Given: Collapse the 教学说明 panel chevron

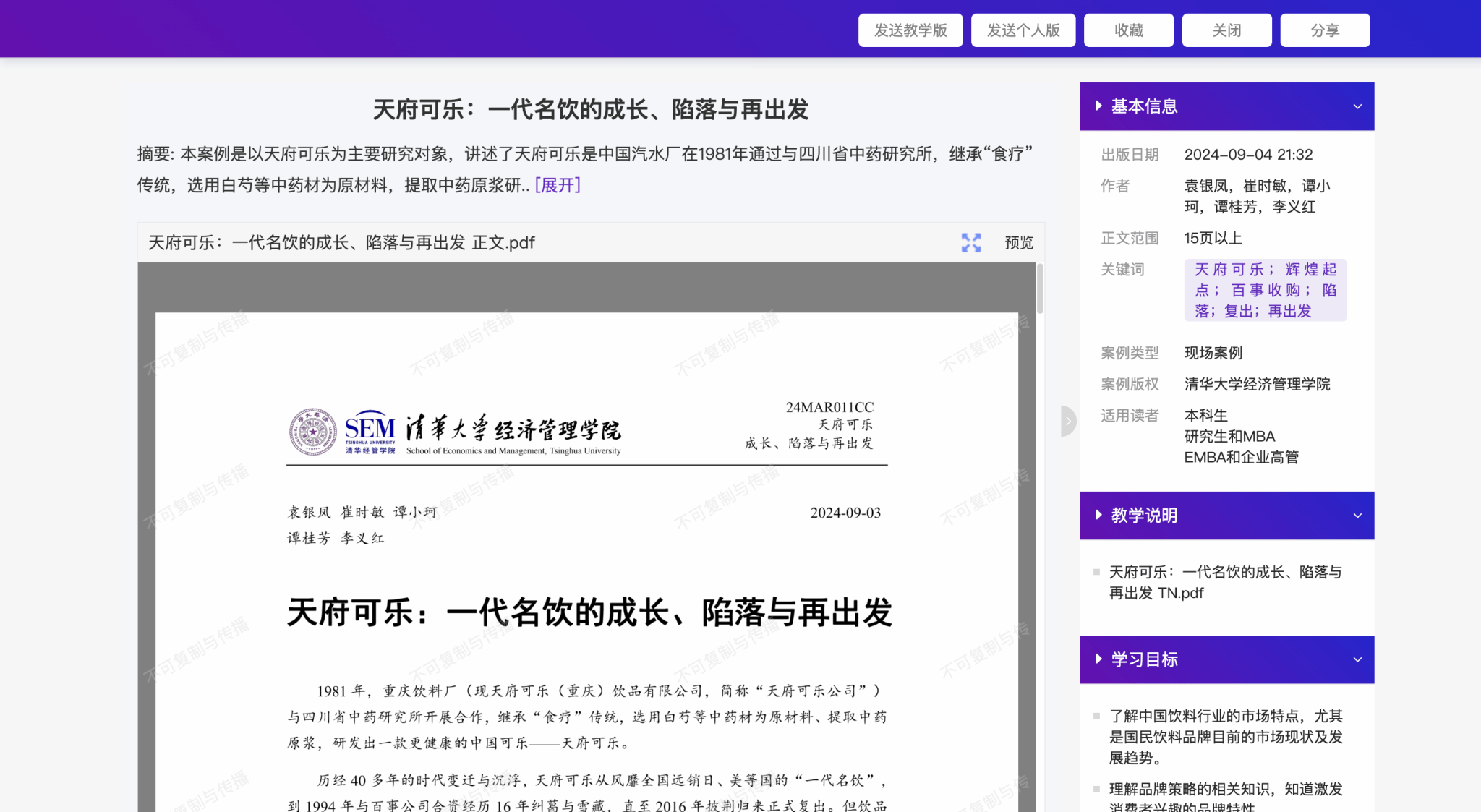Looking at the screenshot, I should coord(1357,516).
